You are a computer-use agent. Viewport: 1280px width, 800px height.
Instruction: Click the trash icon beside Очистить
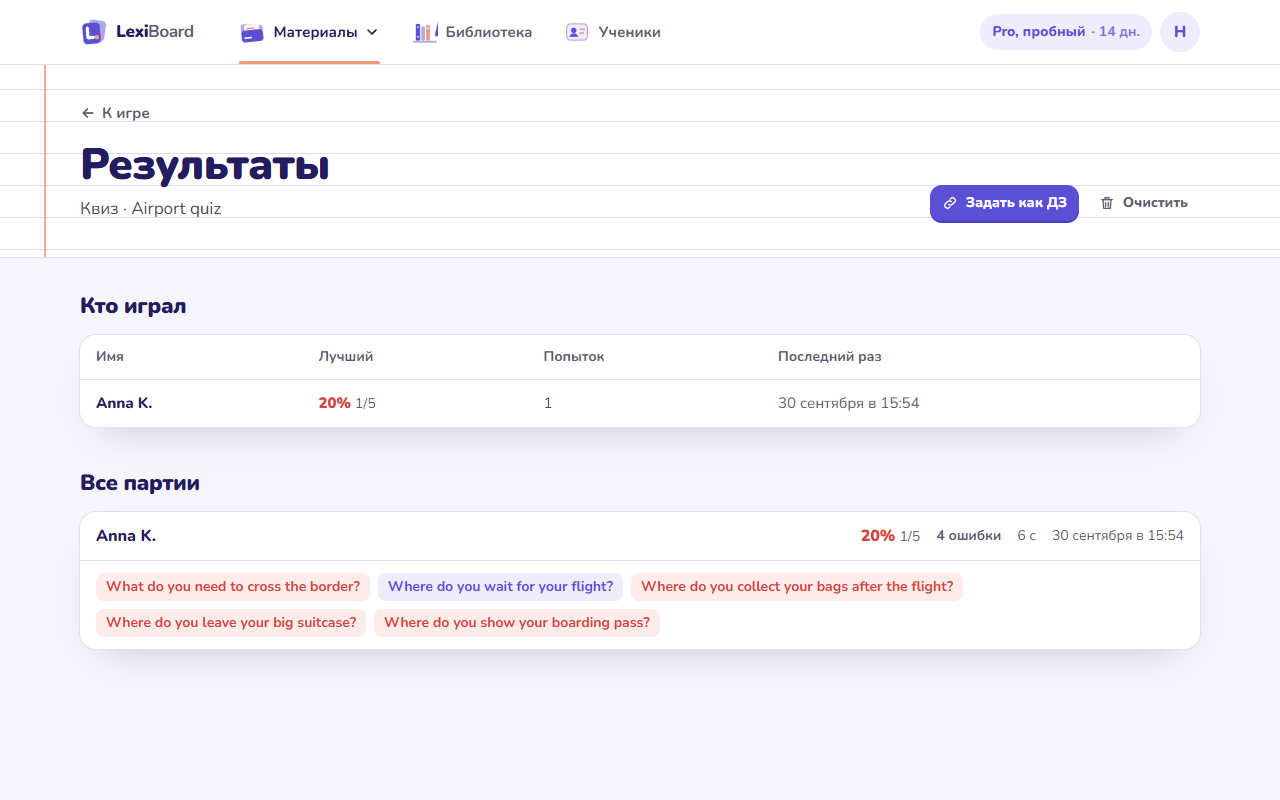(x=1107, y=203)
